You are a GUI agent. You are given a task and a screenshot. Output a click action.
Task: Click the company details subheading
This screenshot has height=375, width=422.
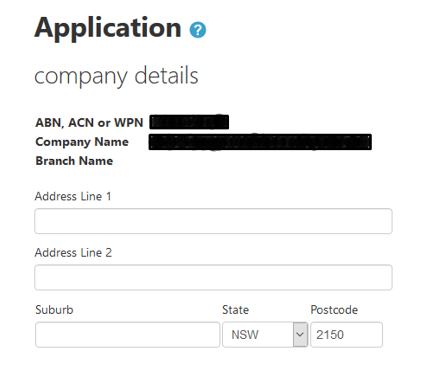pyautogui.click(x=116, y=76)
